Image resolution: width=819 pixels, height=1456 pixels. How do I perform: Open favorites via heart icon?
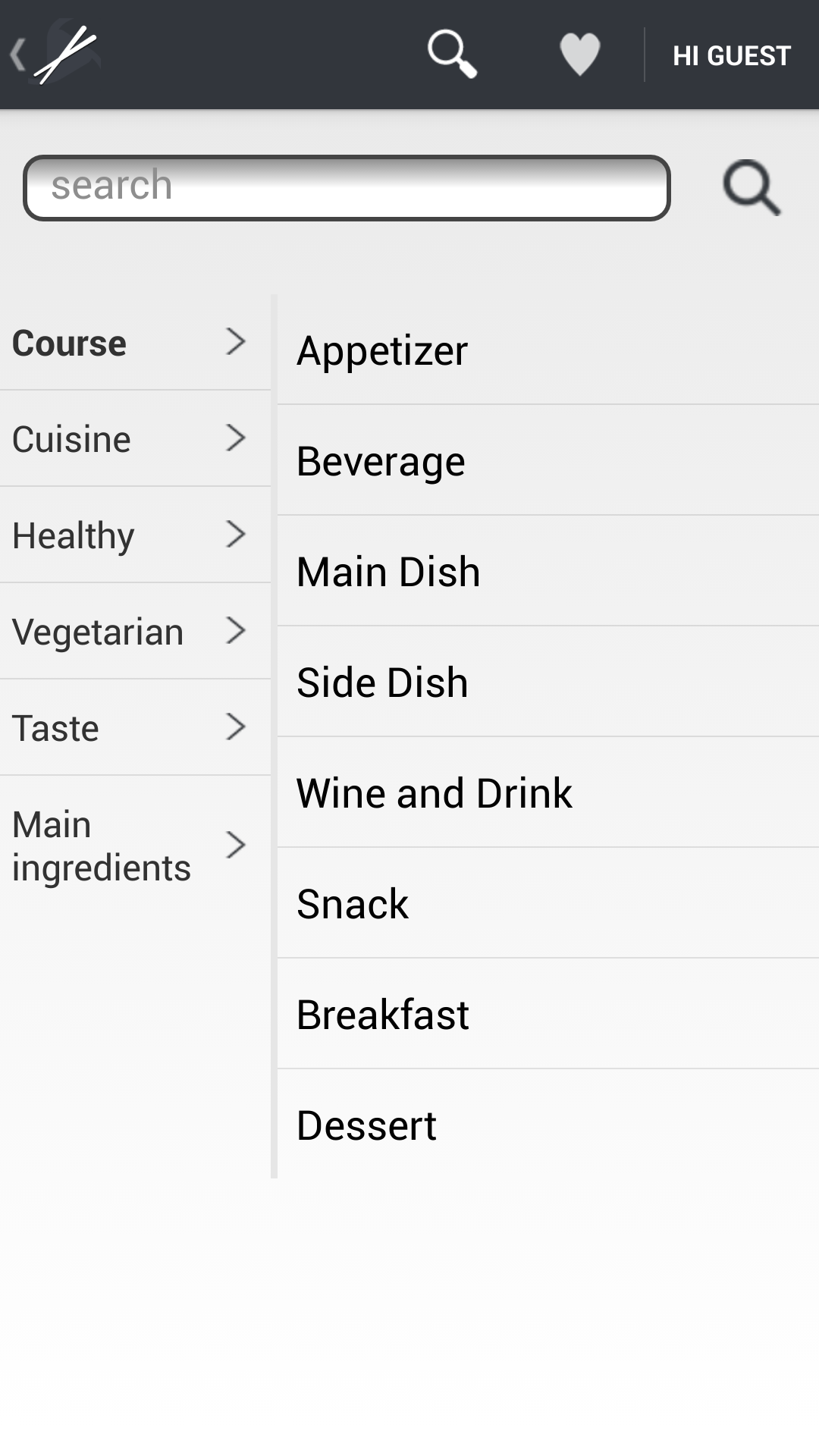pos(580,55)
